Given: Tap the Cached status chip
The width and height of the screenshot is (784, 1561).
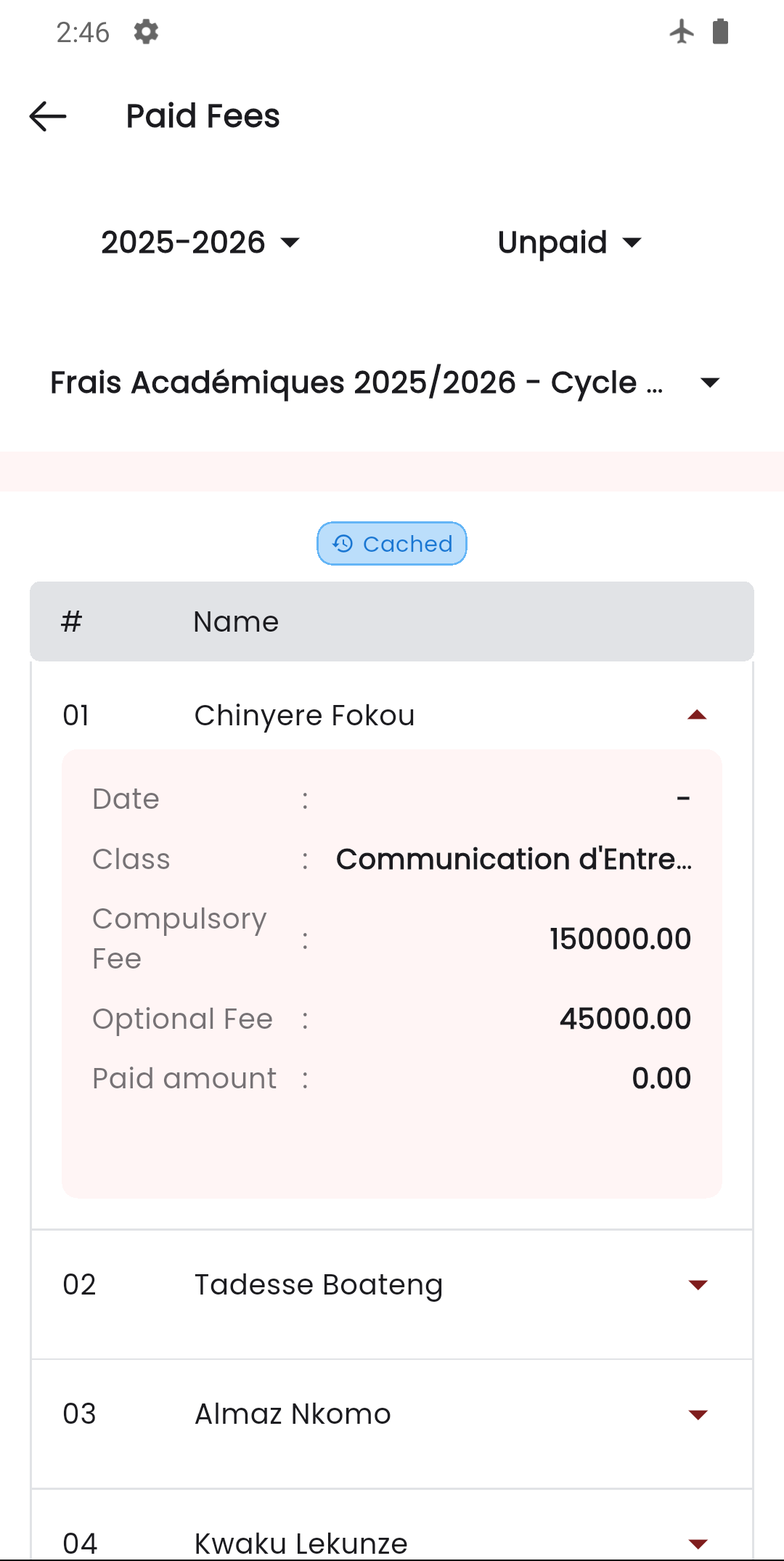Looking at the screenshot, I should [x=392, y=542].
